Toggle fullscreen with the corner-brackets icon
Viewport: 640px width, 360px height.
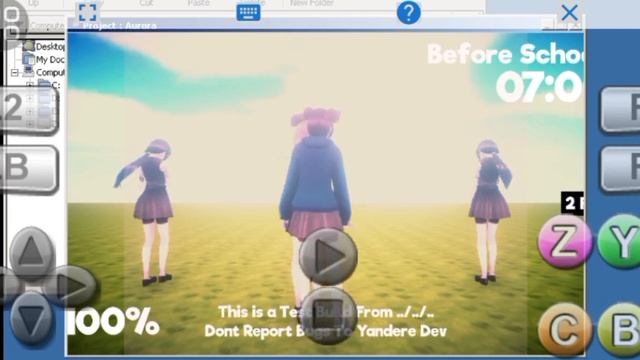click(88, 12)
